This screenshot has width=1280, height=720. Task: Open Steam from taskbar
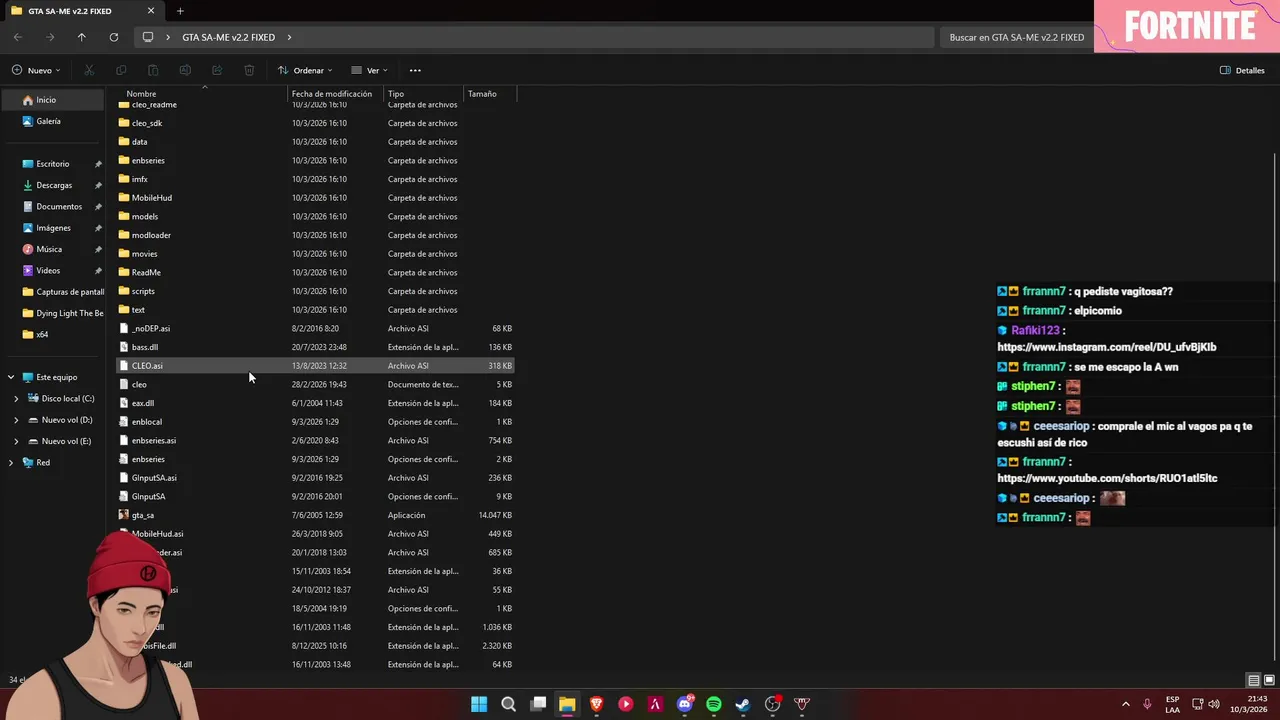(x=743, y=704)
